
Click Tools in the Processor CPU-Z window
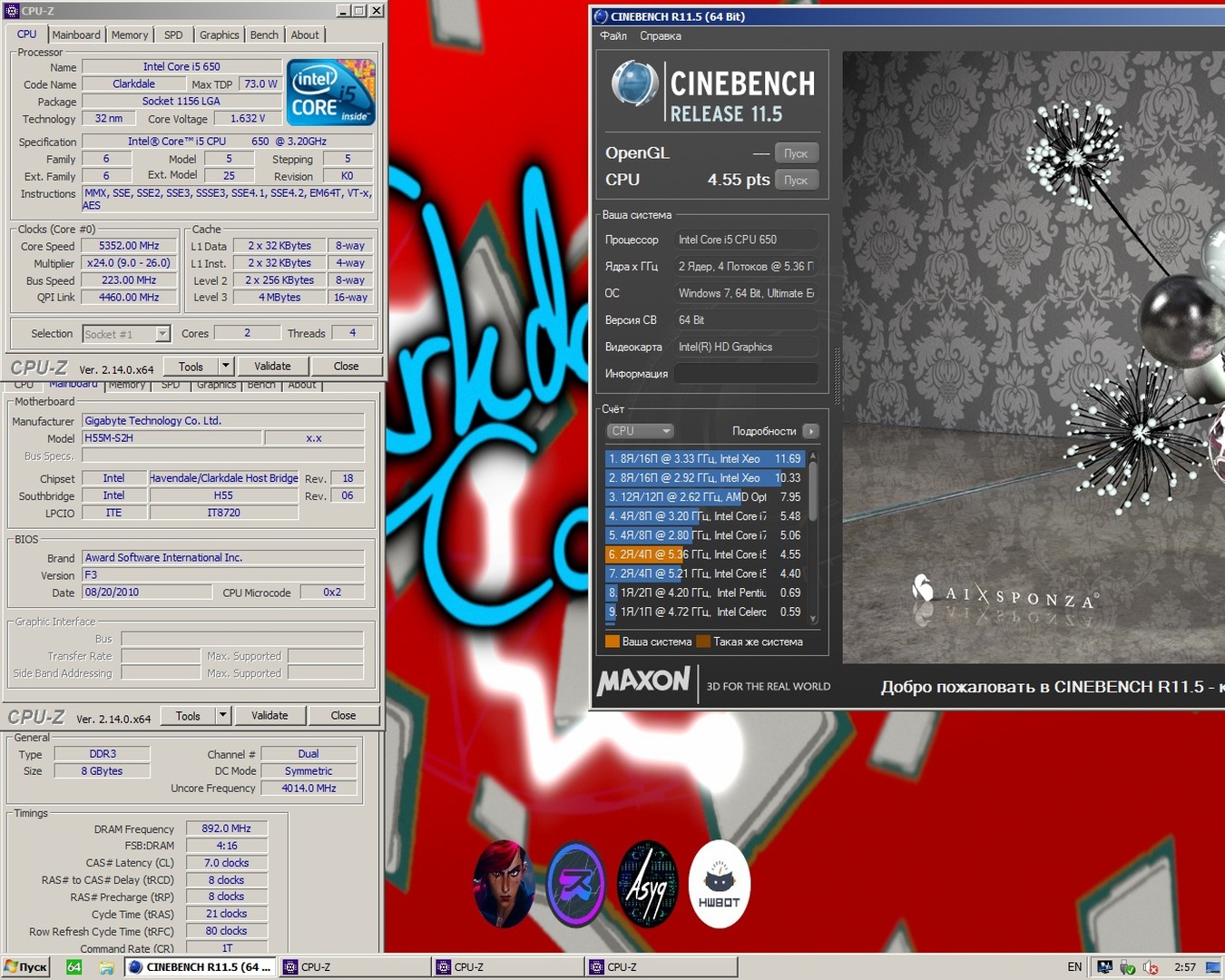click(x=191, y=367)
